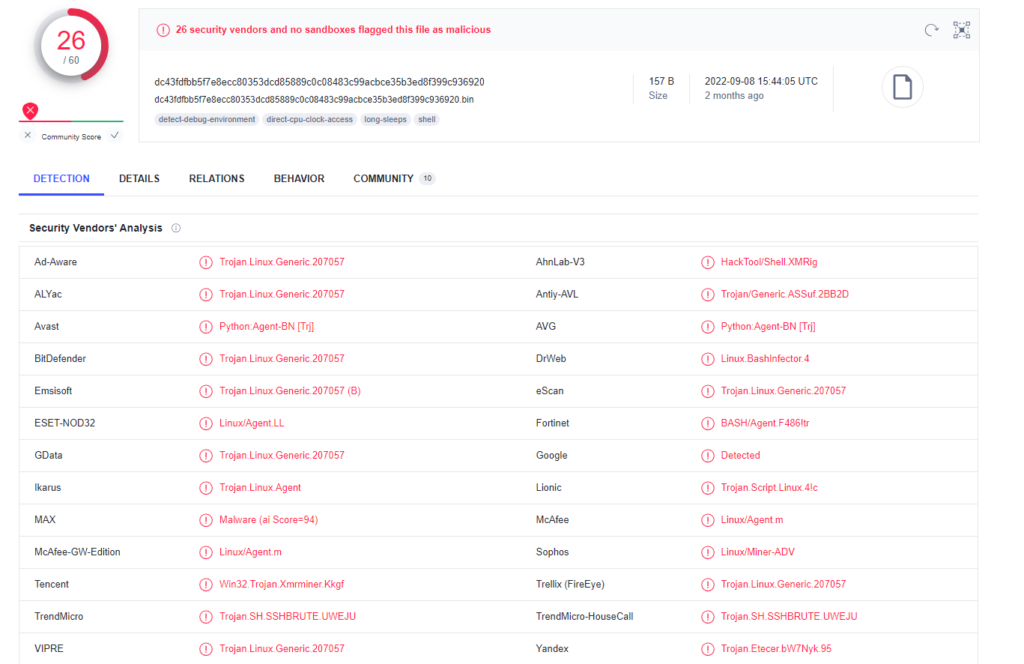Downvote with the community score X
This screenshot has height=664, width=1024.
click(x=27, y=136)
